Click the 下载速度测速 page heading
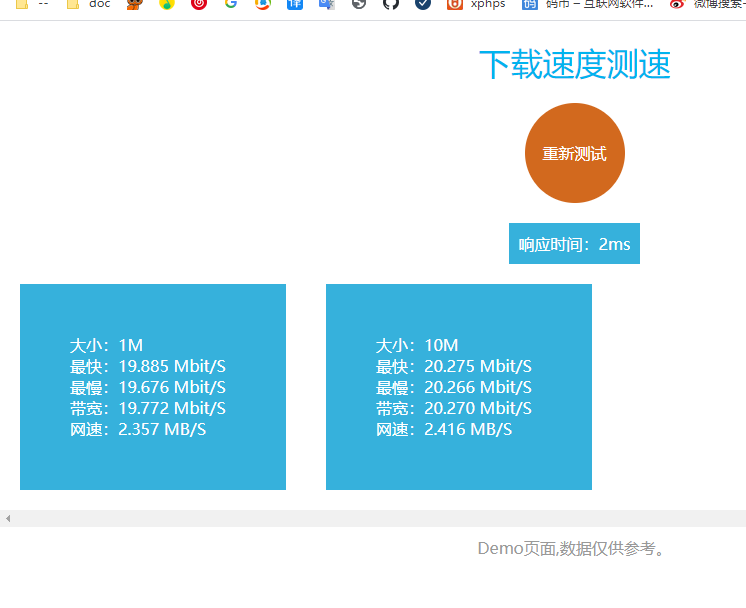The height and width of the screenshot is (608, 746). tap(574, 65)
